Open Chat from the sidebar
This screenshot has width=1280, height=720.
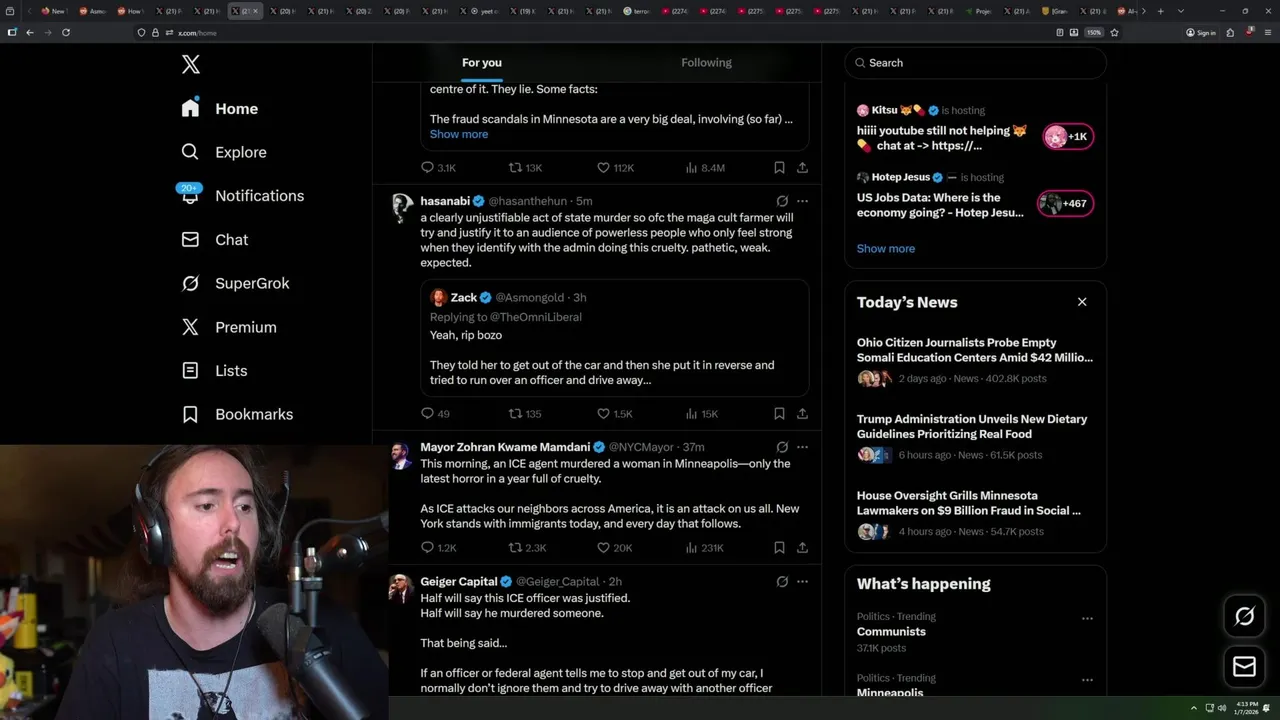coord(215,240)
